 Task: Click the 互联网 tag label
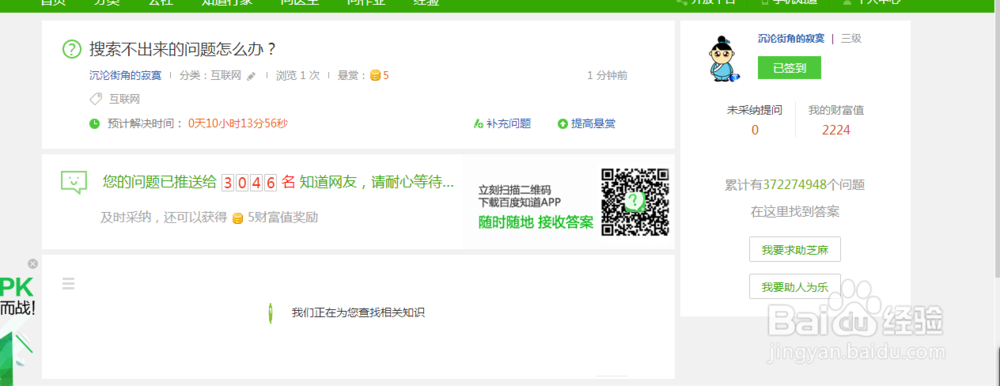coord(124,99)
